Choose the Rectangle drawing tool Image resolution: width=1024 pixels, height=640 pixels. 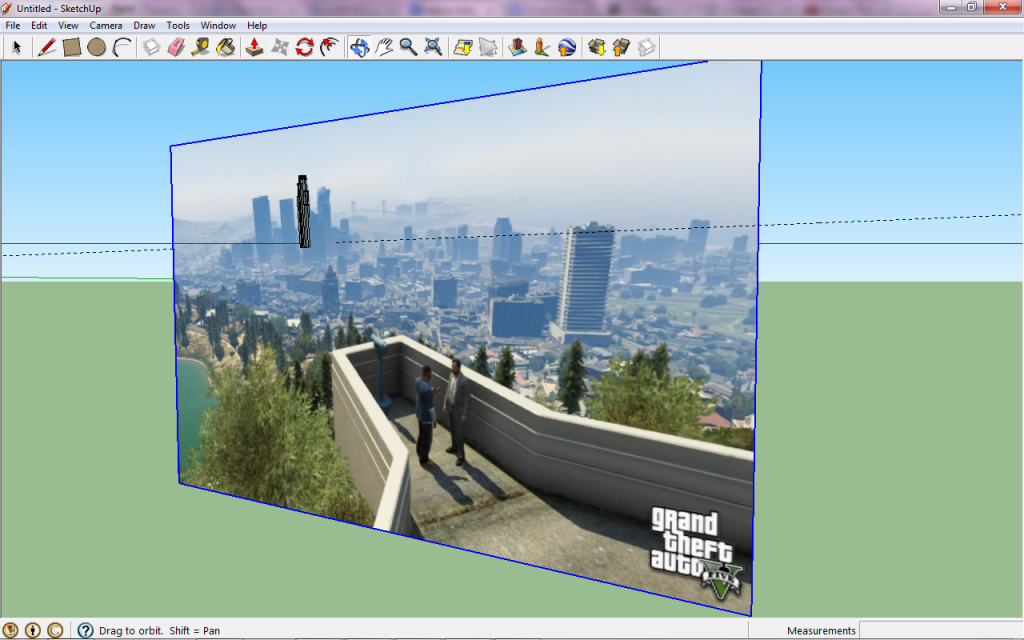point(71,46)
